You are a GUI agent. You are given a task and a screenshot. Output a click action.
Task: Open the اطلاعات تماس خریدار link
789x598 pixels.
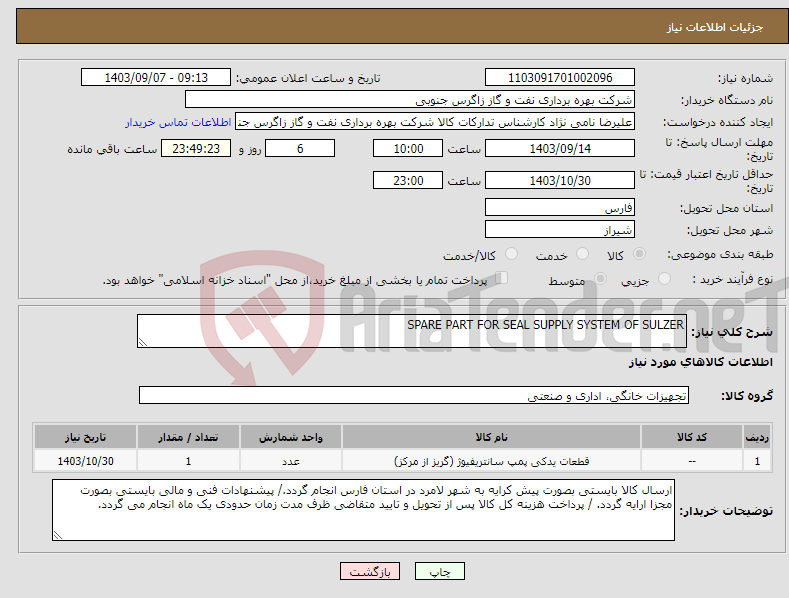click(x=178, y=122)
